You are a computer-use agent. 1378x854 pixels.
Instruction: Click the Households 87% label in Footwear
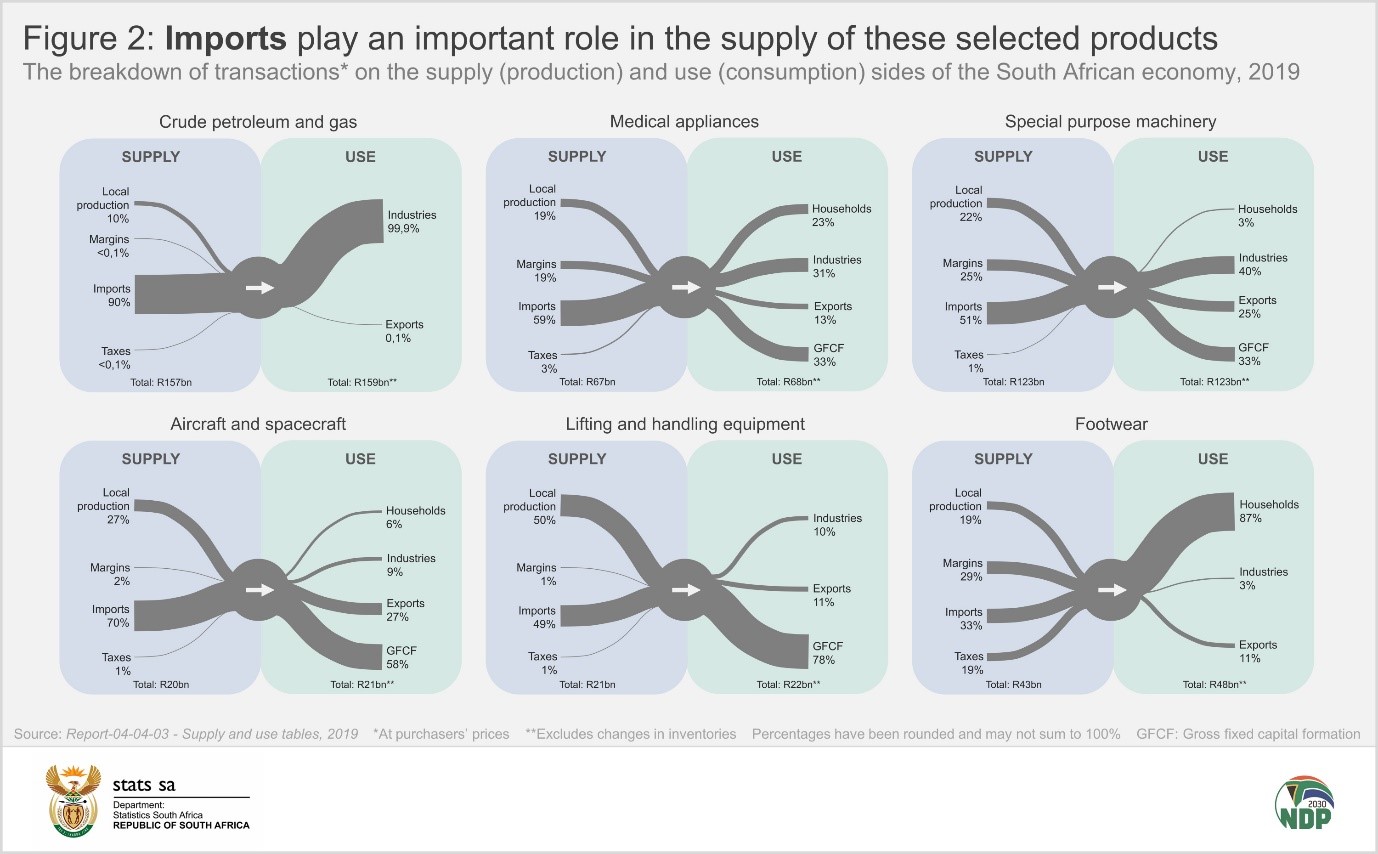coord(1269,511)
